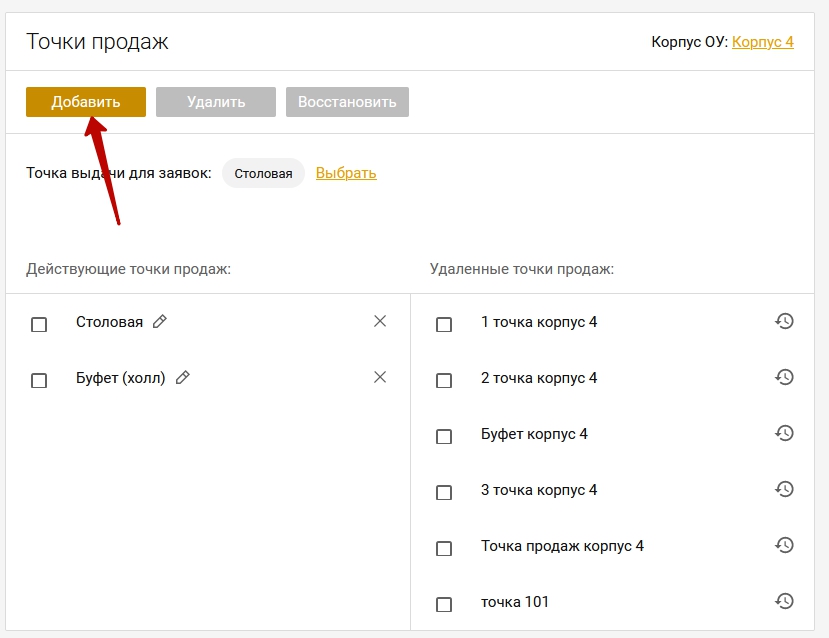Screen dimensions: 829x638
Task: Tick the Буфет корпус 4 checkbox
Action: 444,436
